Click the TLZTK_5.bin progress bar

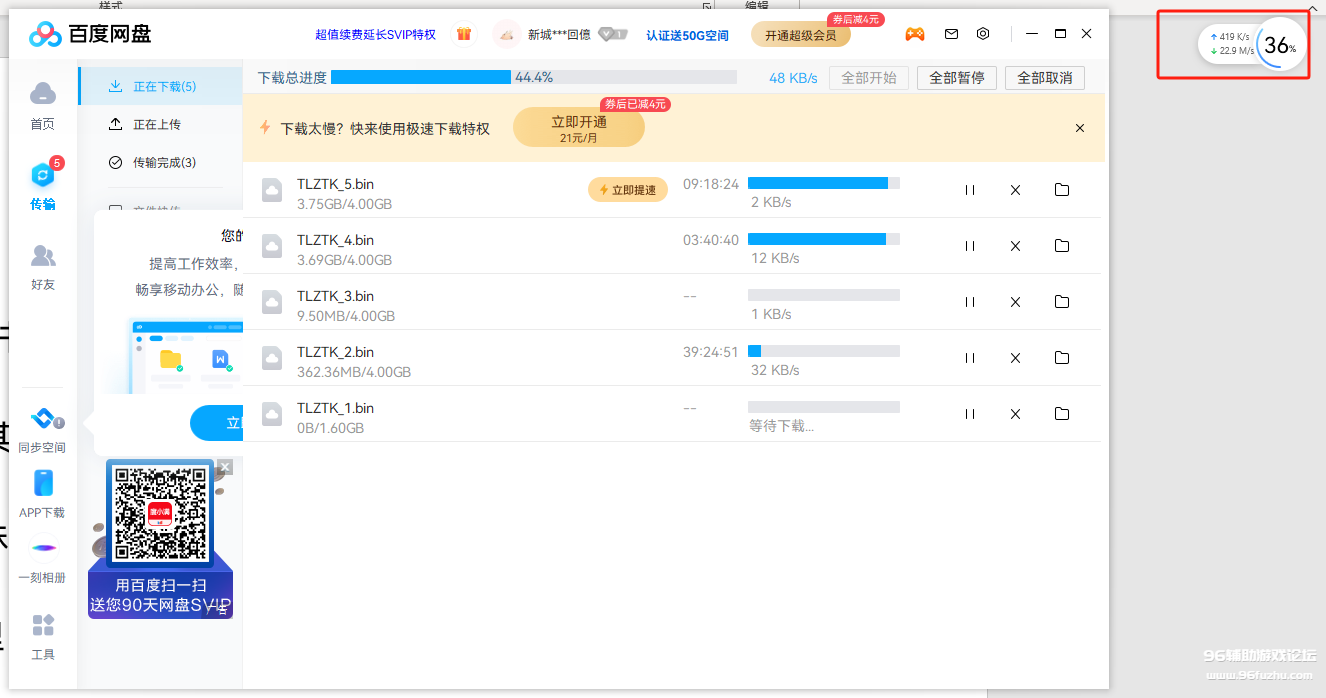(824, 183)
